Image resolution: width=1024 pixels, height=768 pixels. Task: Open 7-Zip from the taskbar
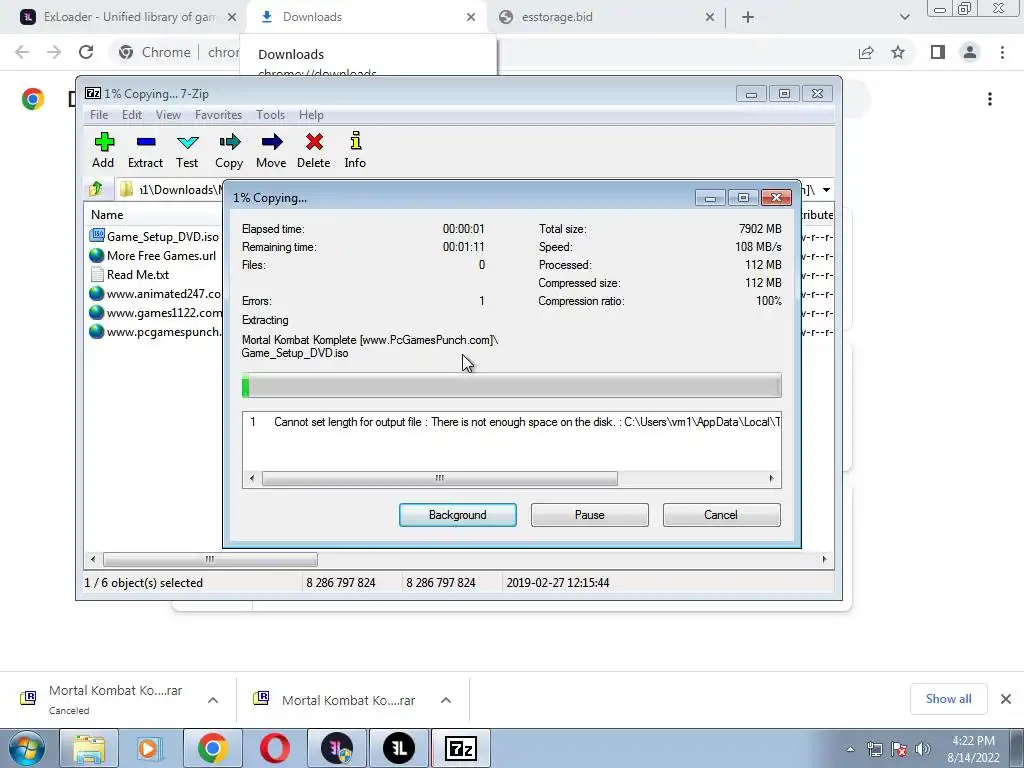[461, 748]
